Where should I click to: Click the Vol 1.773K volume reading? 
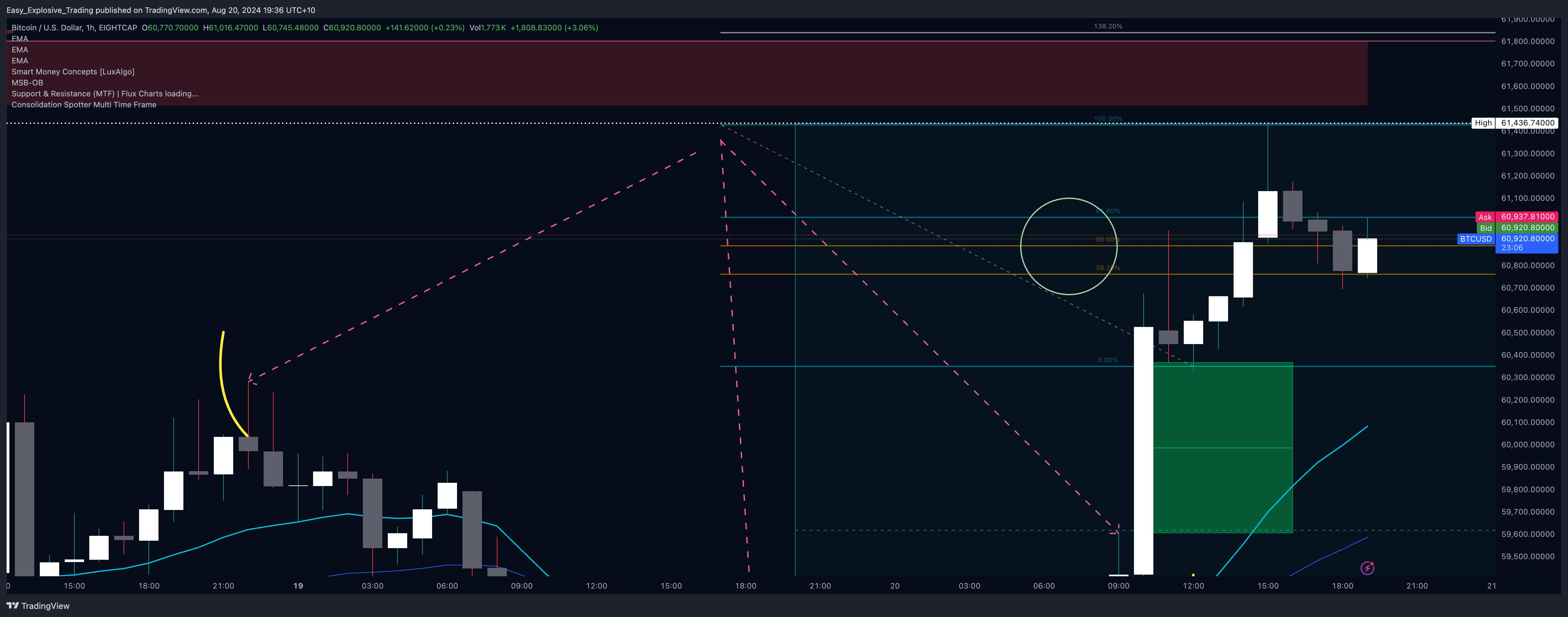pos(487,27)
